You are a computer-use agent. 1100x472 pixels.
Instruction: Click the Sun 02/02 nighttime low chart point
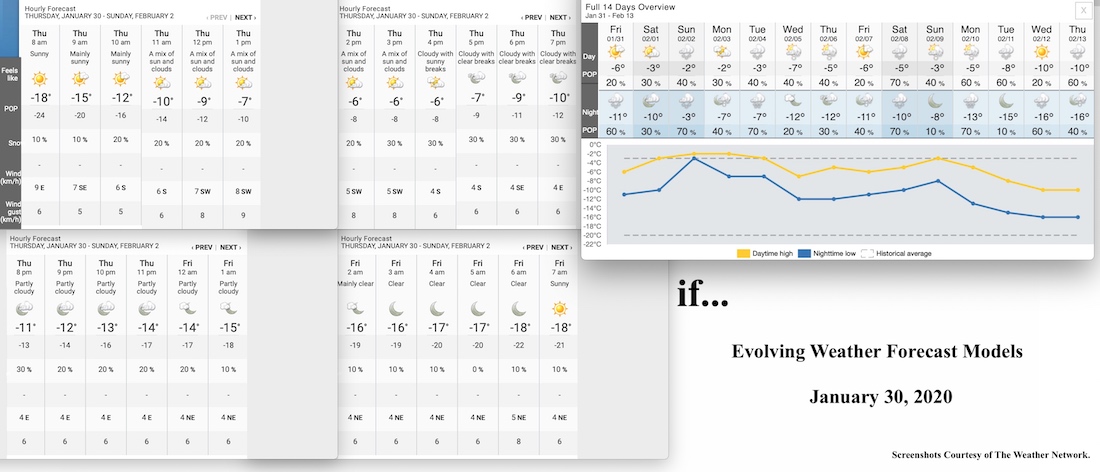tap(695, 159)
